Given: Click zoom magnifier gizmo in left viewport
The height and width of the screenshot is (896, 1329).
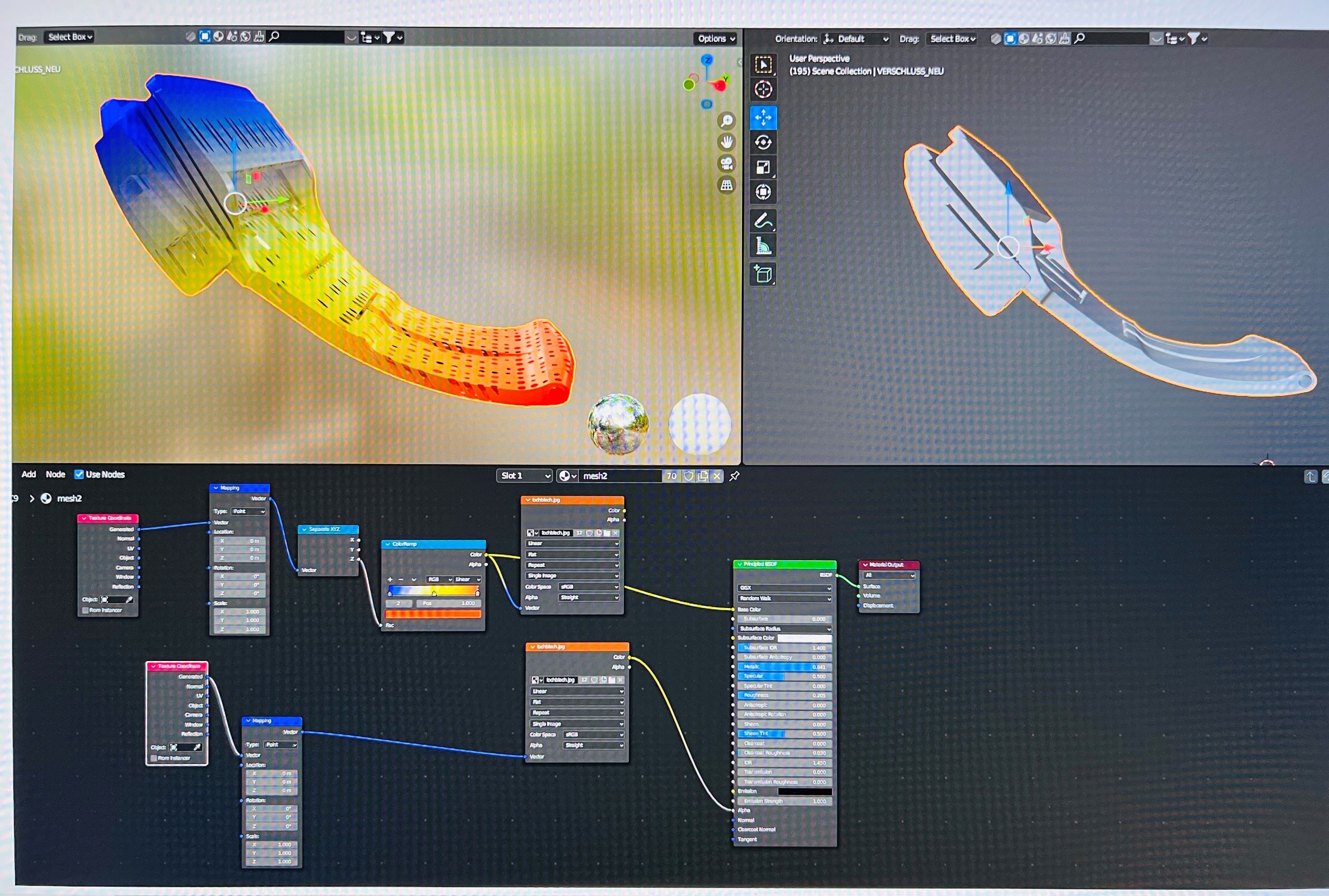Looking at the screenshot, I should pyautogui.click(x=726, y=121).
